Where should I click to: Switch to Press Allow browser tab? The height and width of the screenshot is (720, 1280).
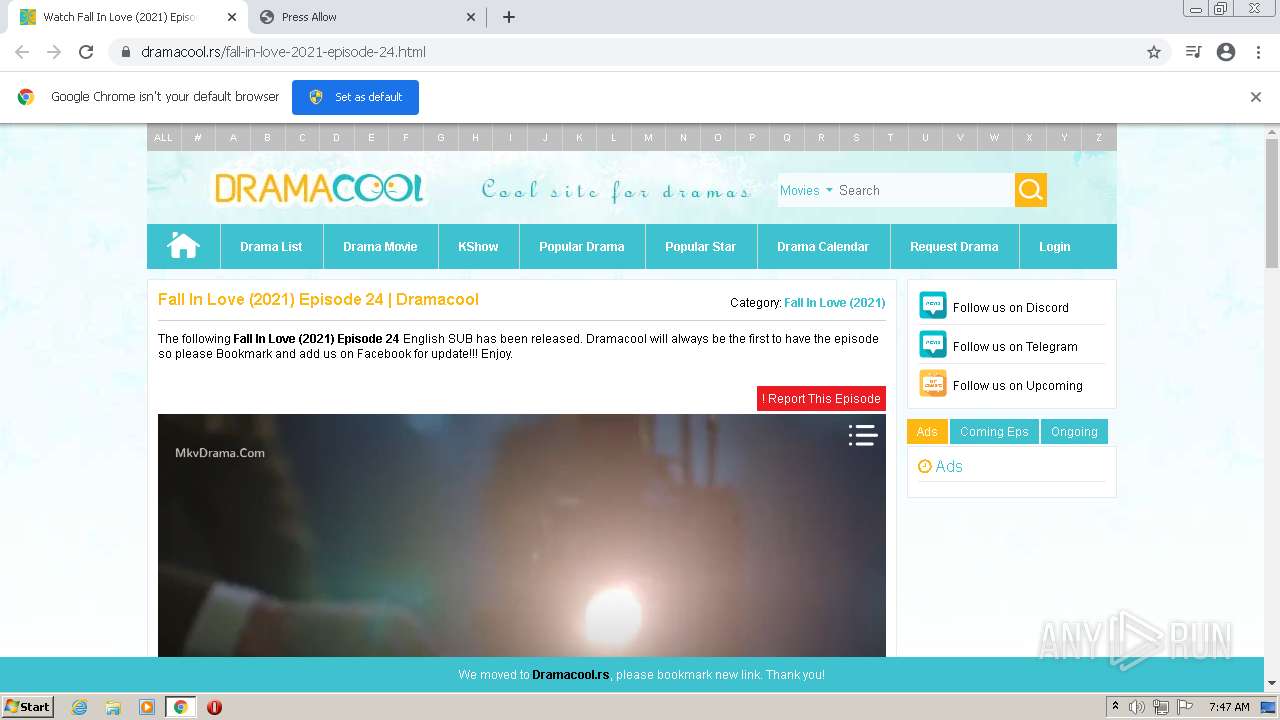coord(366,17)
